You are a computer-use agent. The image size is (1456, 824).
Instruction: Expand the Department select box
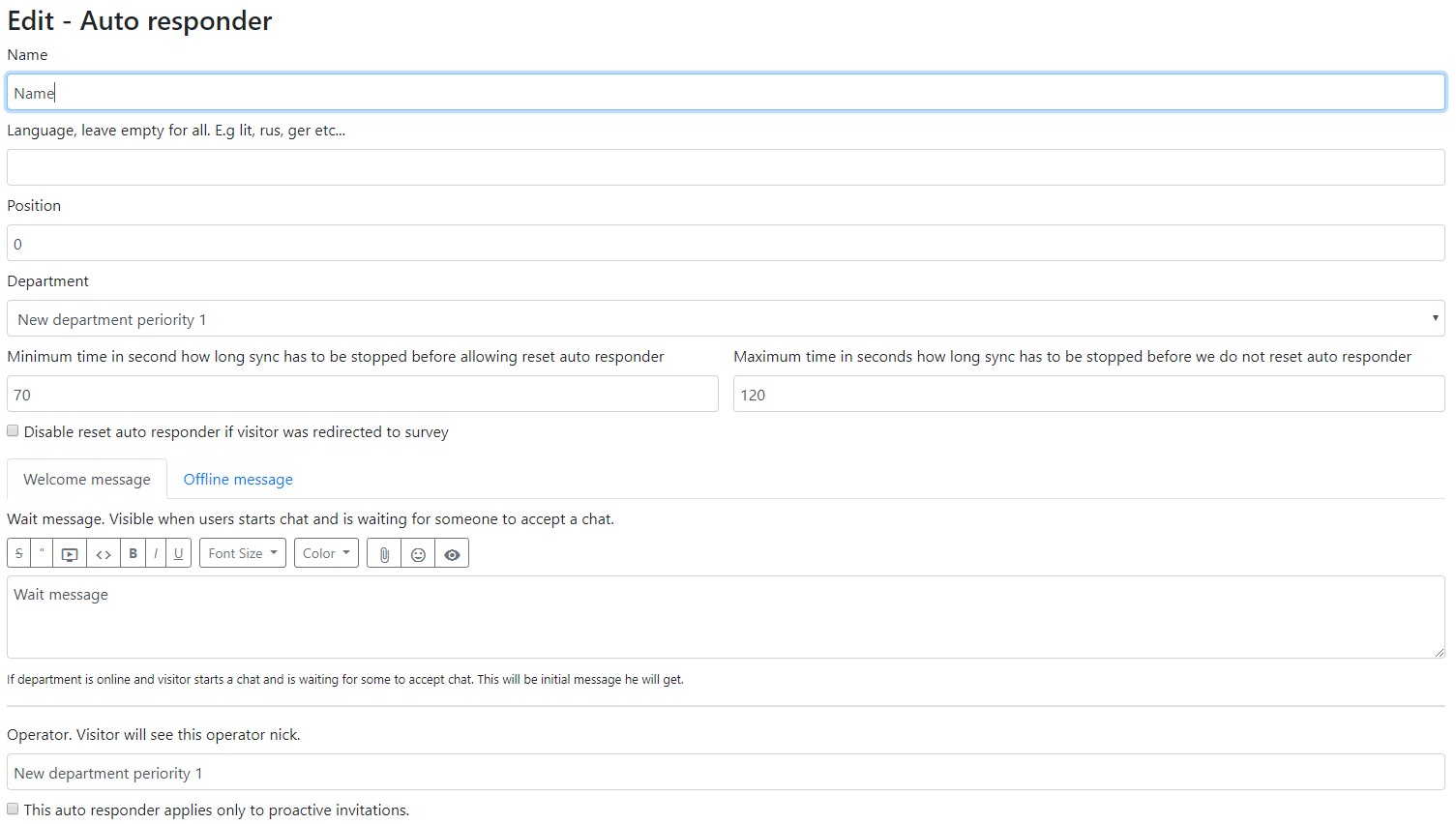(726, 318)
